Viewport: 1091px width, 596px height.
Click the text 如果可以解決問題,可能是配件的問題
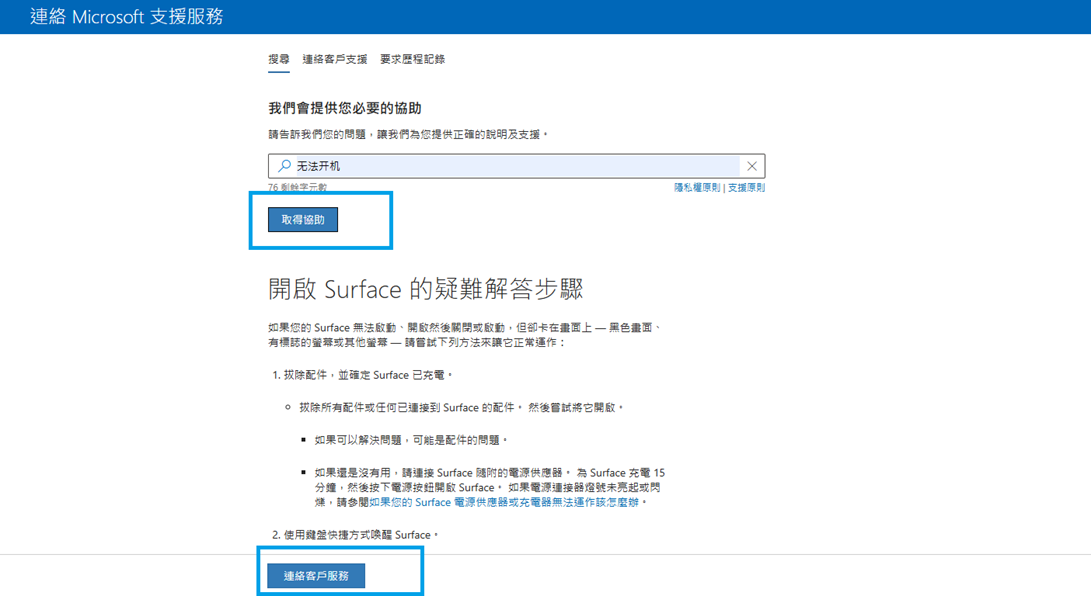pyautogui.click(x=411, y=440)
